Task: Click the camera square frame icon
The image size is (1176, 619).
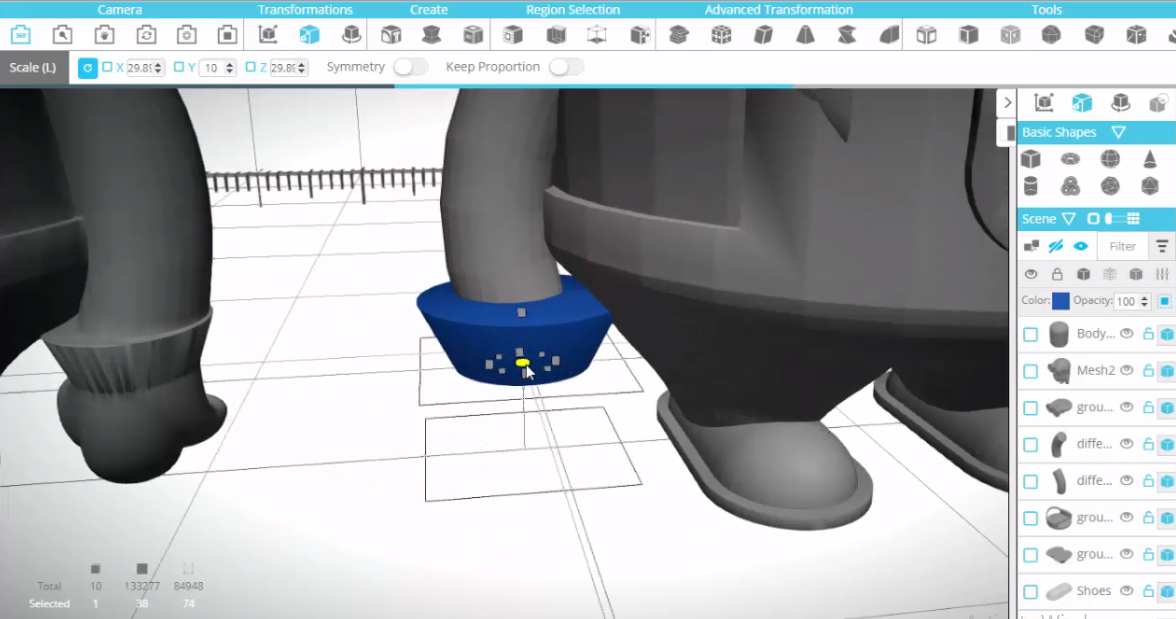Action: 227,35
